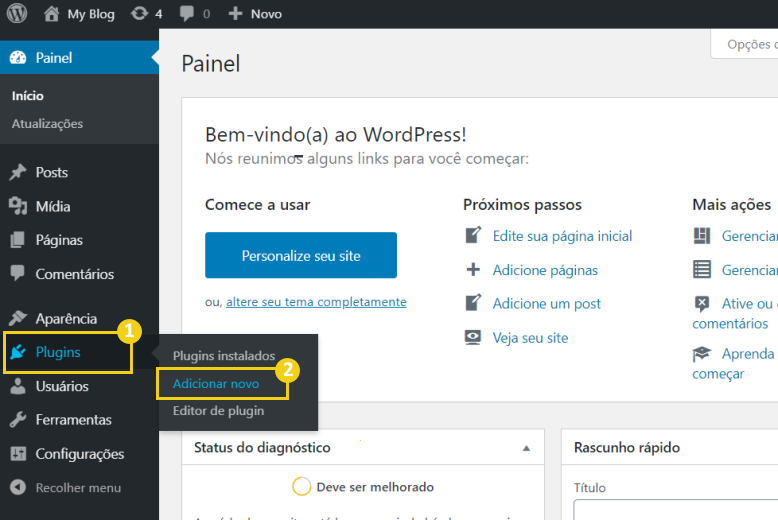The height and width of the screenshot is (520, 778).
Task: Click the Título input field
Action: click(x=675, y=510)
